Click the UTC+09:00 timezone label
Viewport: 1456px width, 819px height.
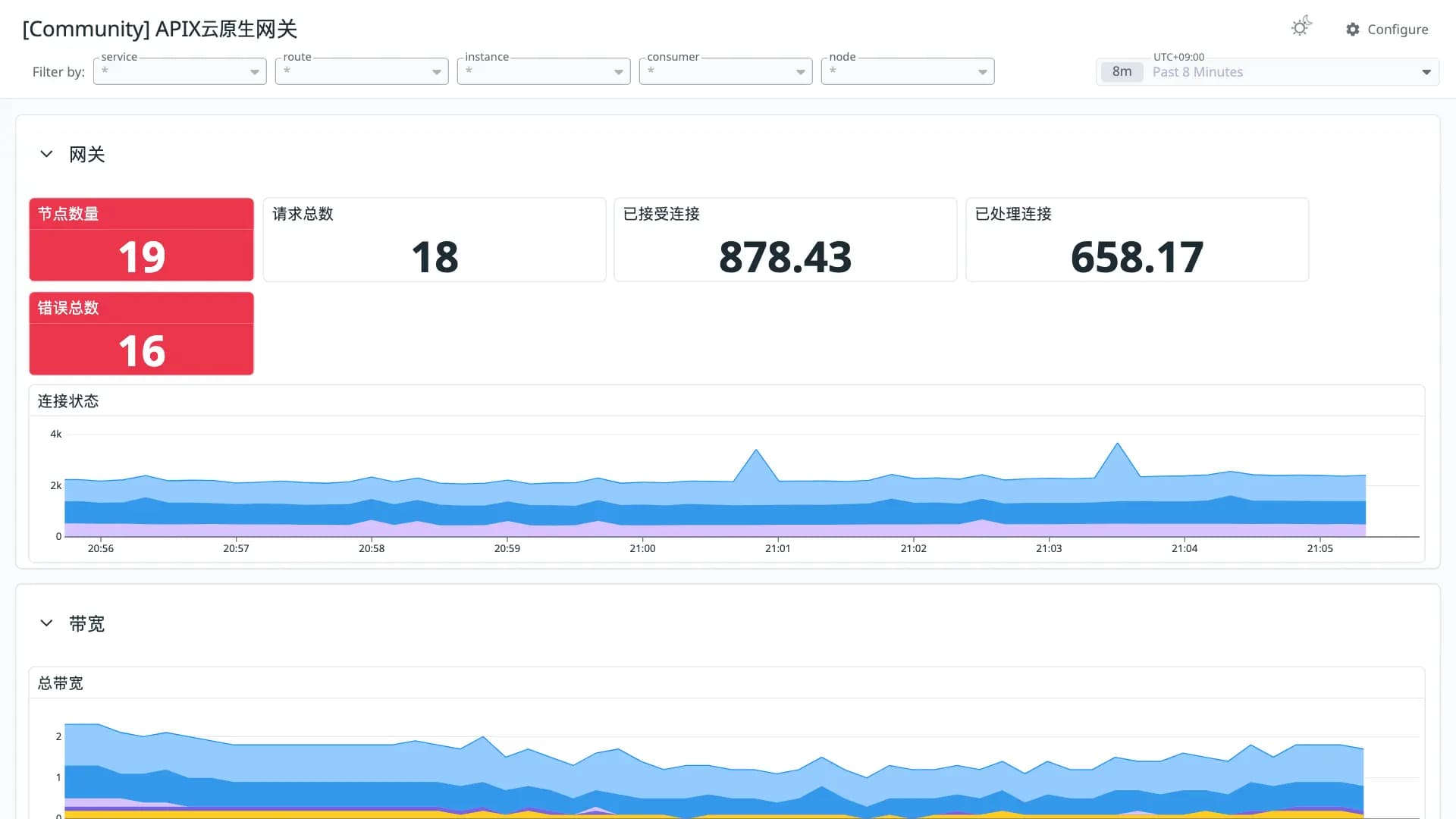coord(1178,57)
